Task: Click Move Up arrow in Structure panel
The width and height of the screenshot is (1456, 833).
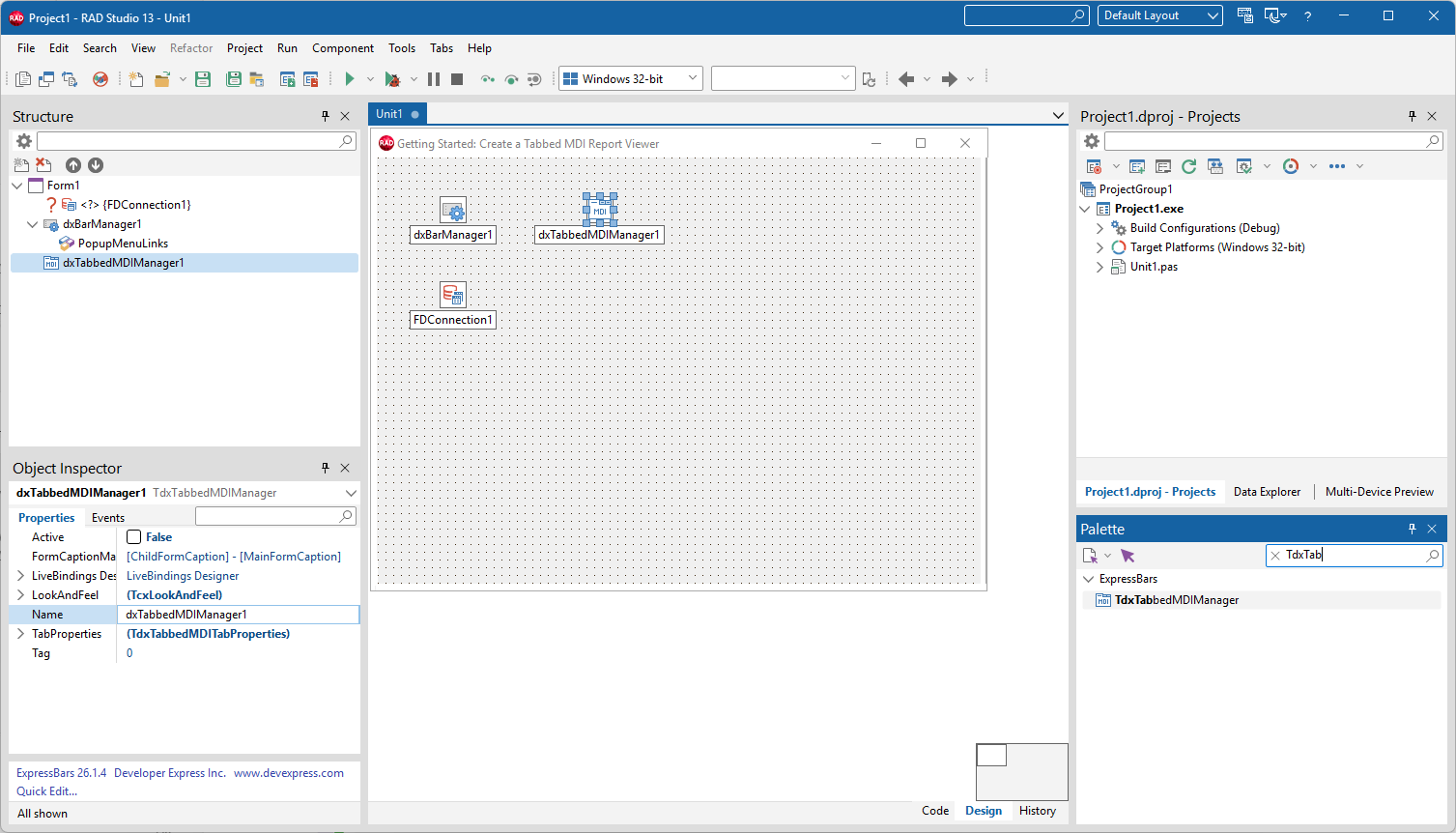Action: tap(73, 165)
